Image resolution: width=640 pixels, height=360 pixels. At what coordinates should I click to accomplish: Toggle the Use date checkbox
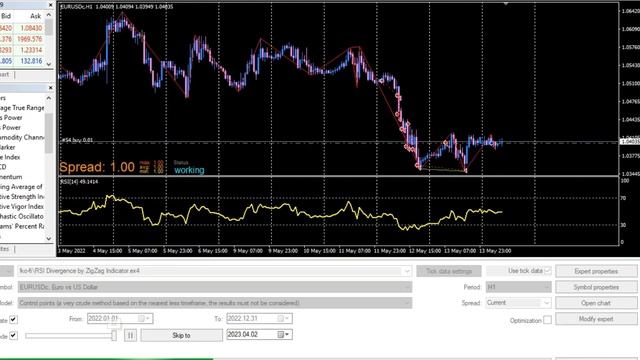coord(13,319)
